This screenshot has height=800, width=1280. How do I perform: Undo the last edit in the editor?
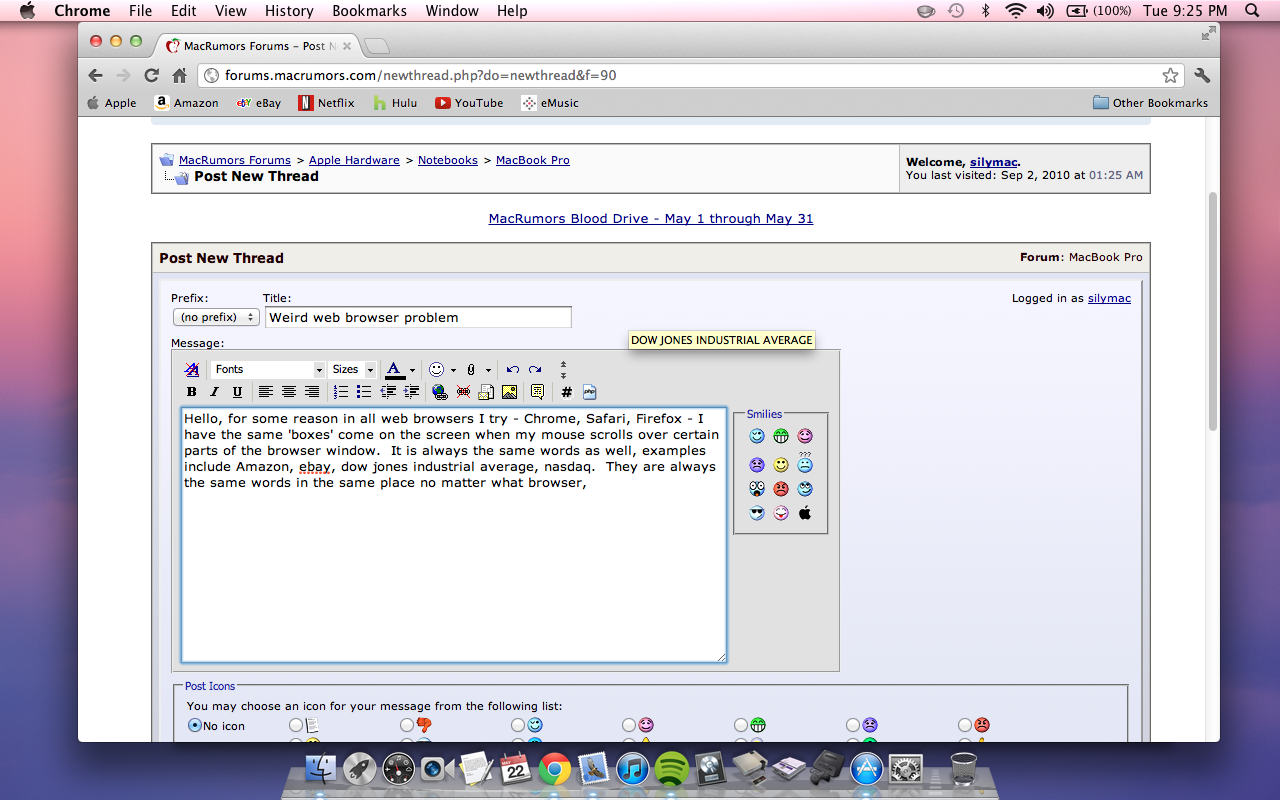(513, 369)
